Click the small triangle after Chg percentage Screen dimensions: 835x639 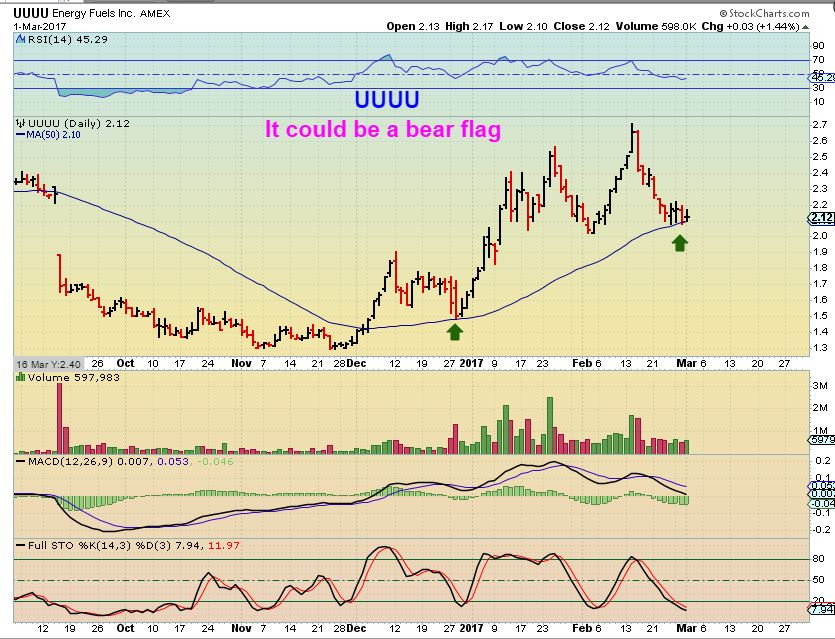click(806, 27)
